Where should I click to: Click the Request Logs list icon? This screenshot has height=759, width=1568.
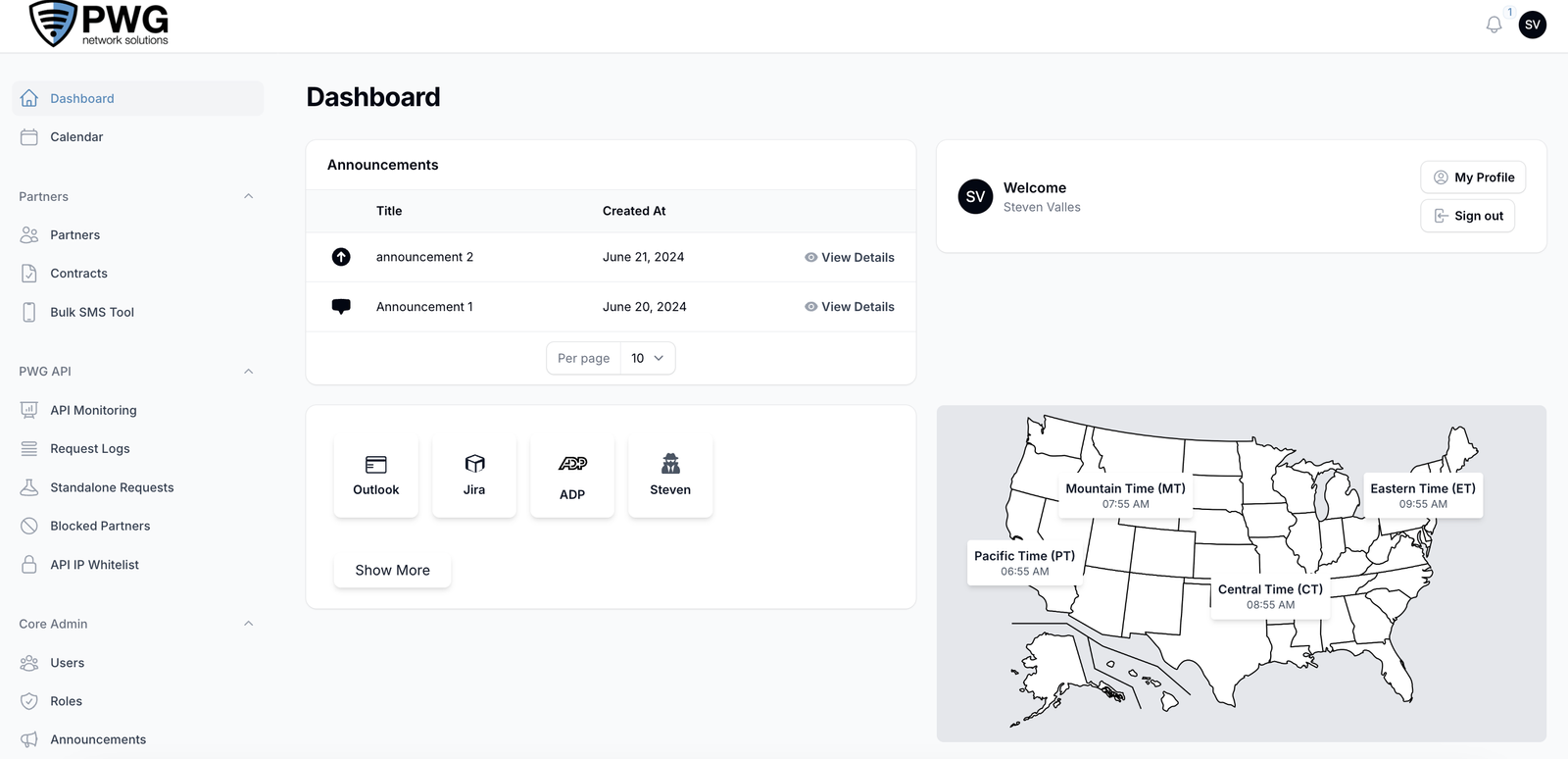point(29,448)
